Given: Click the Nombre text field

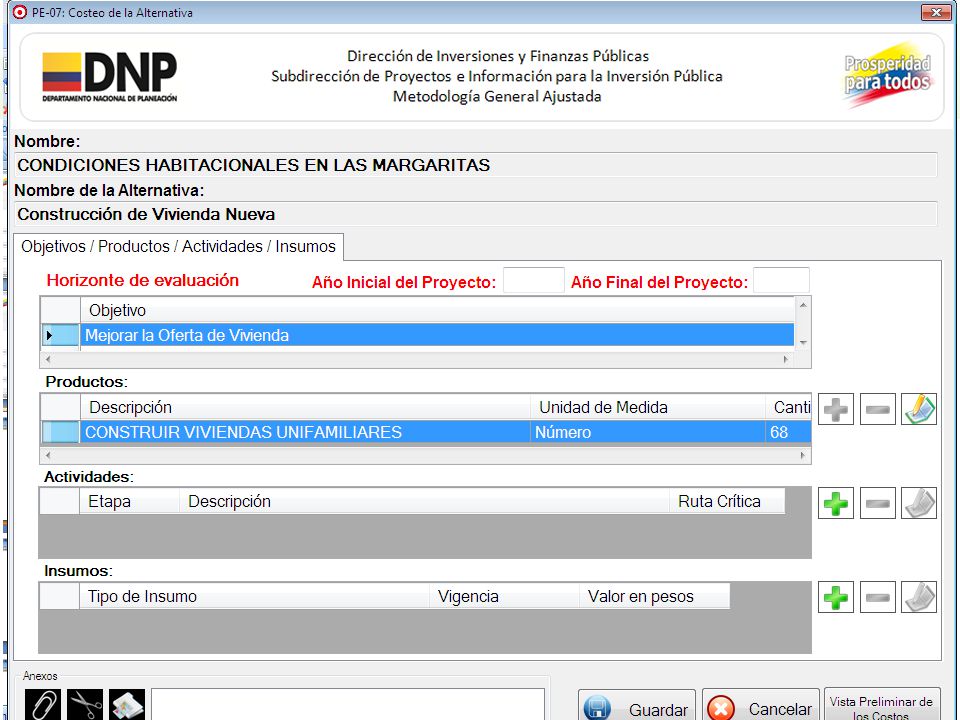Looking at the screenshot, I should tap(476, 165).
